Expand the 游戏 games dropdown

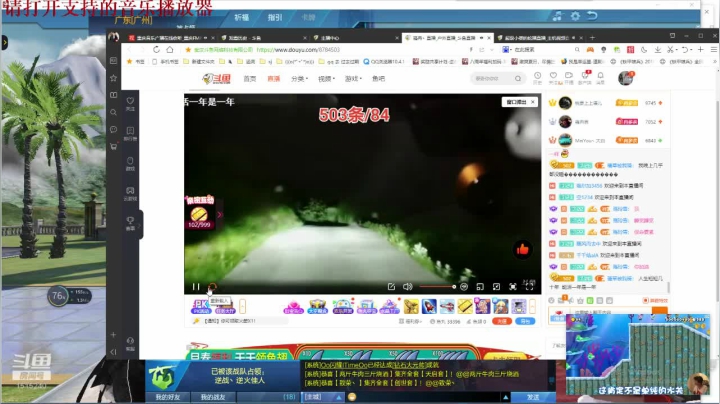tap(353, 79)
